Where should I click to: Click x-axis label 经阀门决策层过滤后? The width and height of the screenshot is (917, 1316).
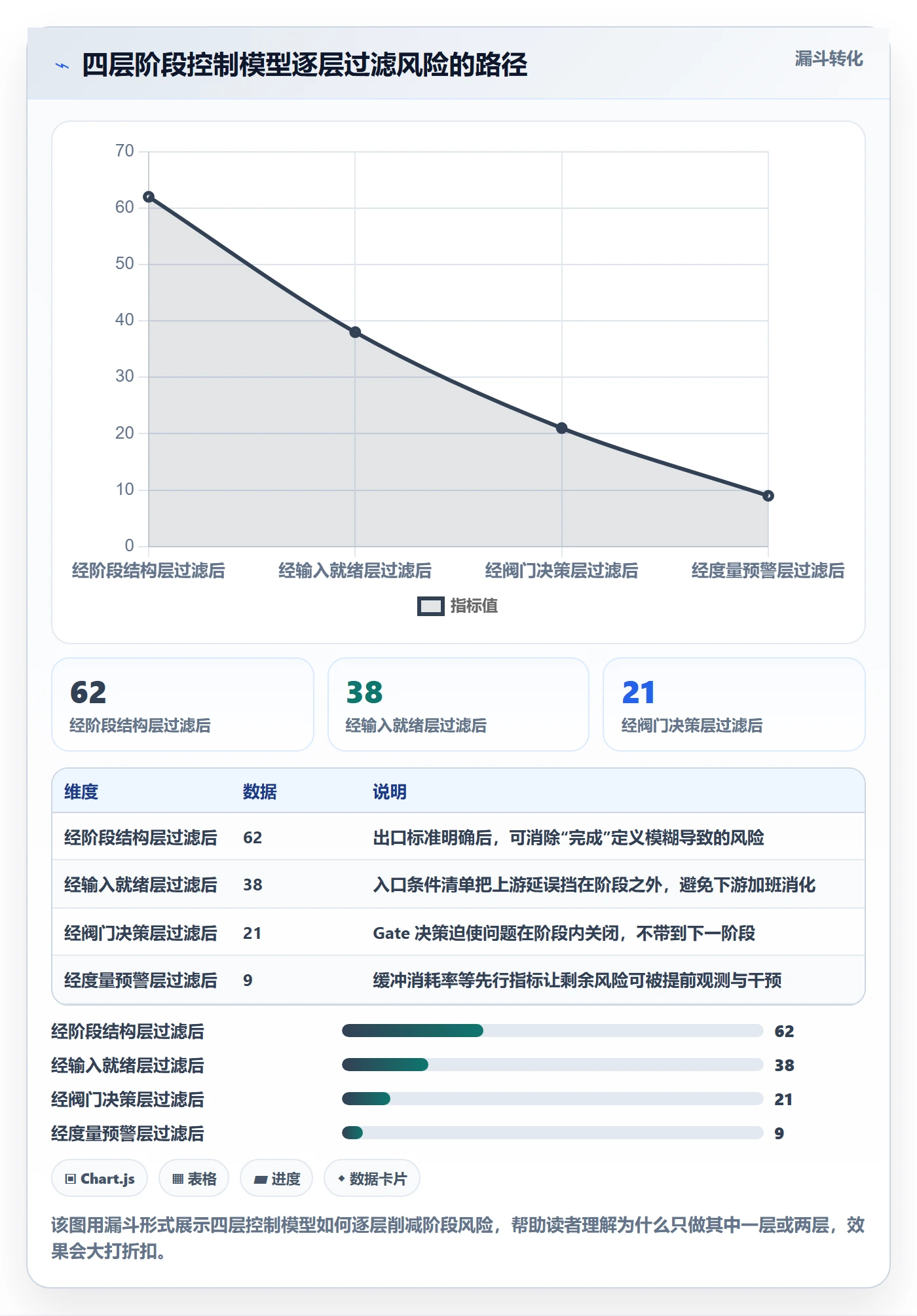point(562,571)
